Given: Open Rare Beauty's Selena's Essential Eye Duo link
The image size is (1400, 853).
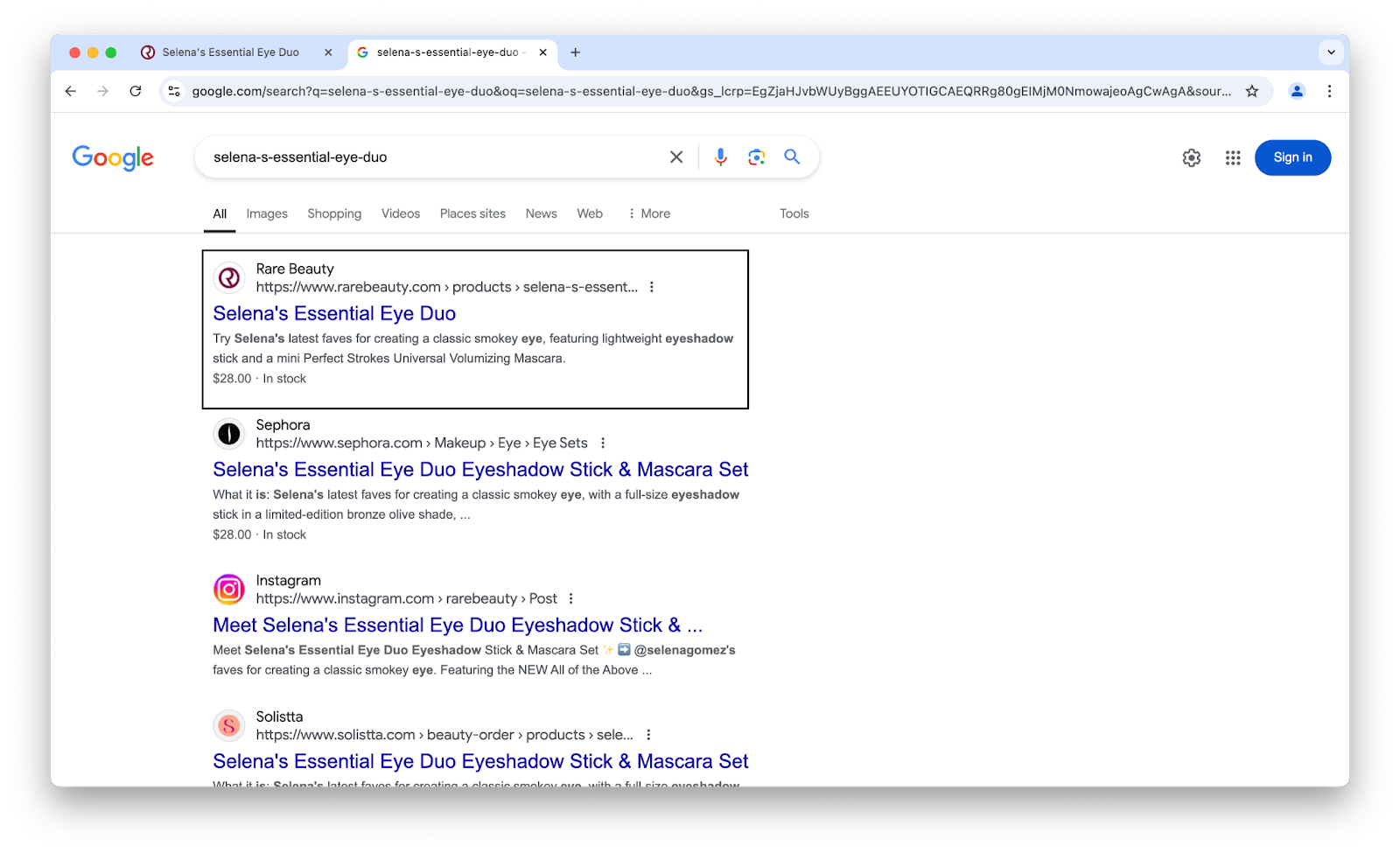Looking at the screenshot, I should [334, 313].
